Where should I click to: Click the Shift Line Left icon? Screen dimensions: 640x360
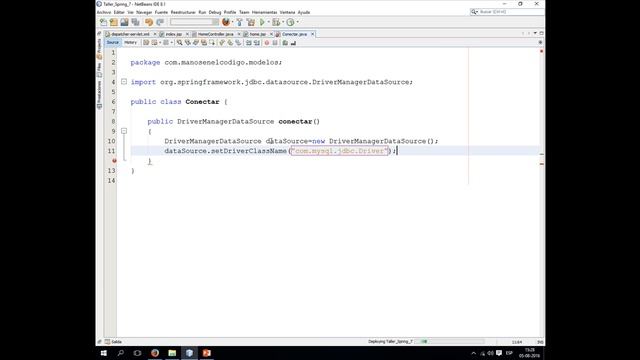point(249,42)
